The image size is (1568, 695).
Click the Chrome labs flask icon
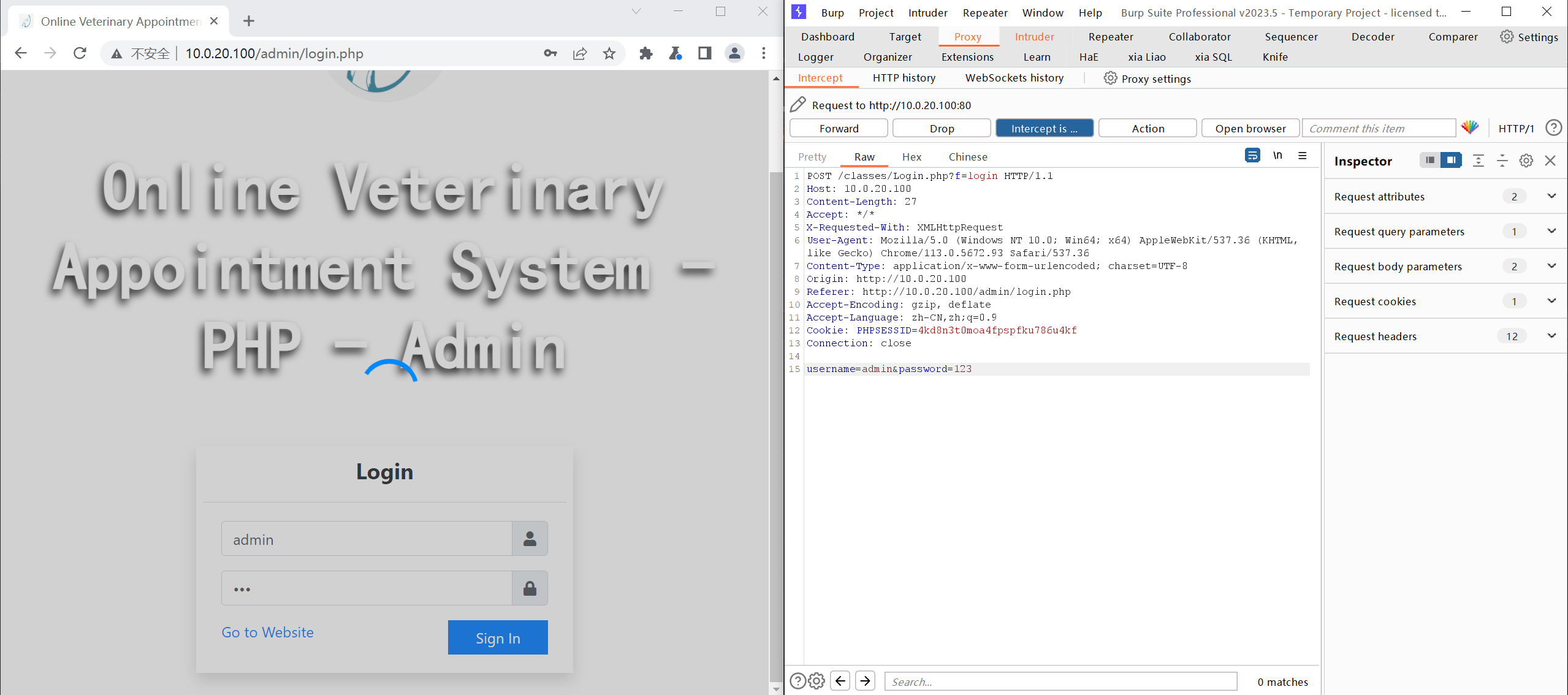pyautogui.click(x=676, y=53)
